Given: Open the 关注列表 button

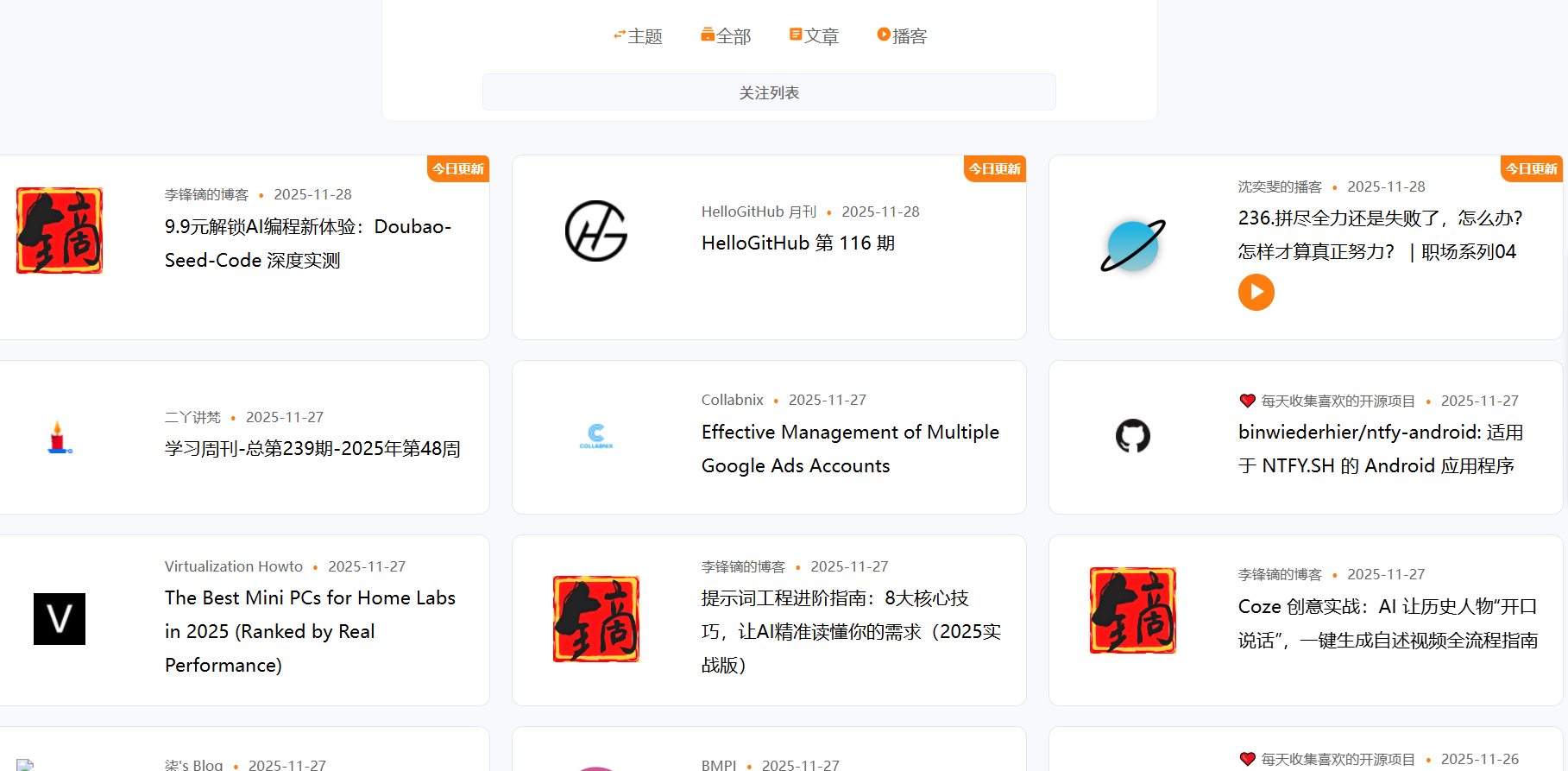Looking at the screenshot, I should point(769,92).
